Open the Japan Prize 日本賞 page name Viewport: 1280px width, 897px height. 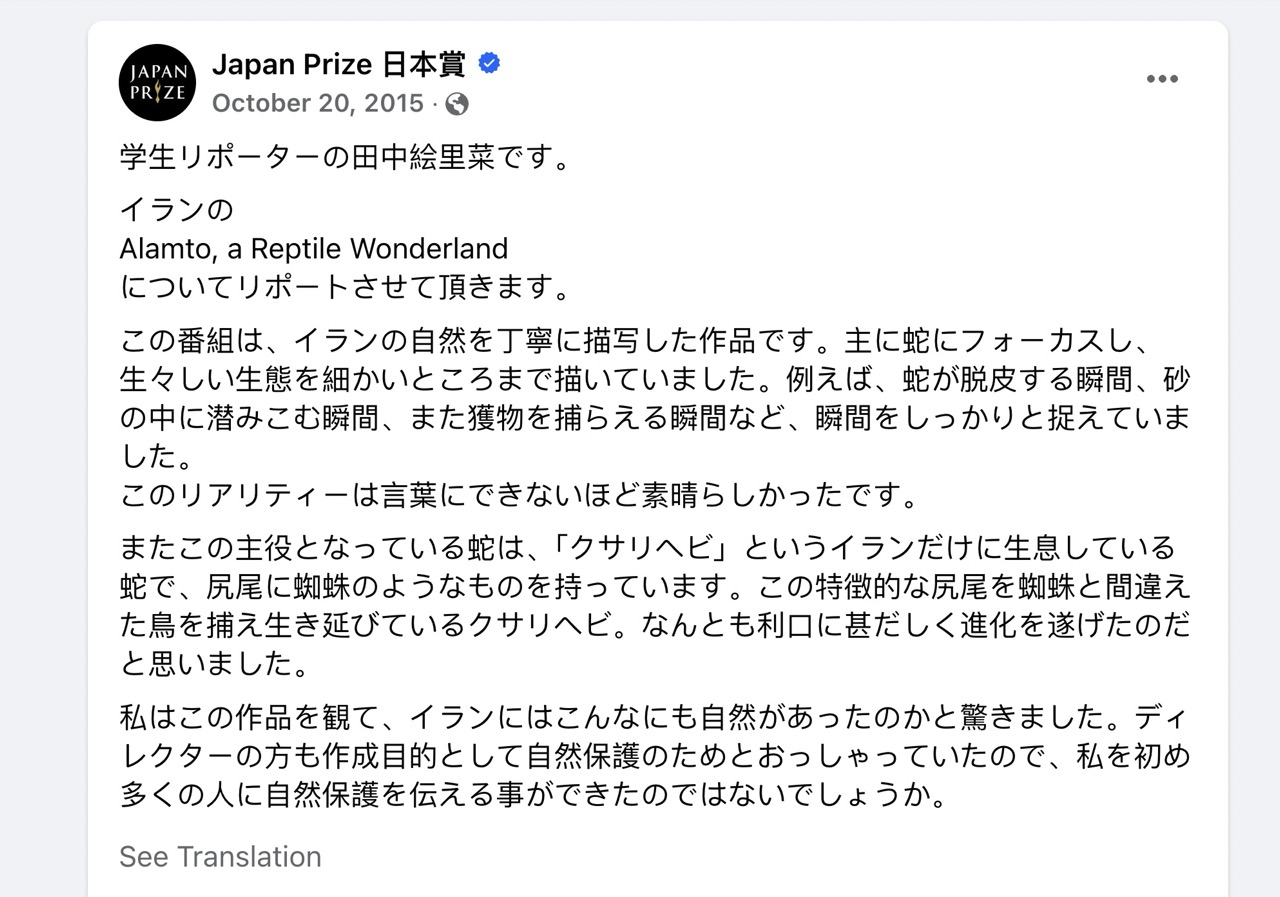coord(339,65)
